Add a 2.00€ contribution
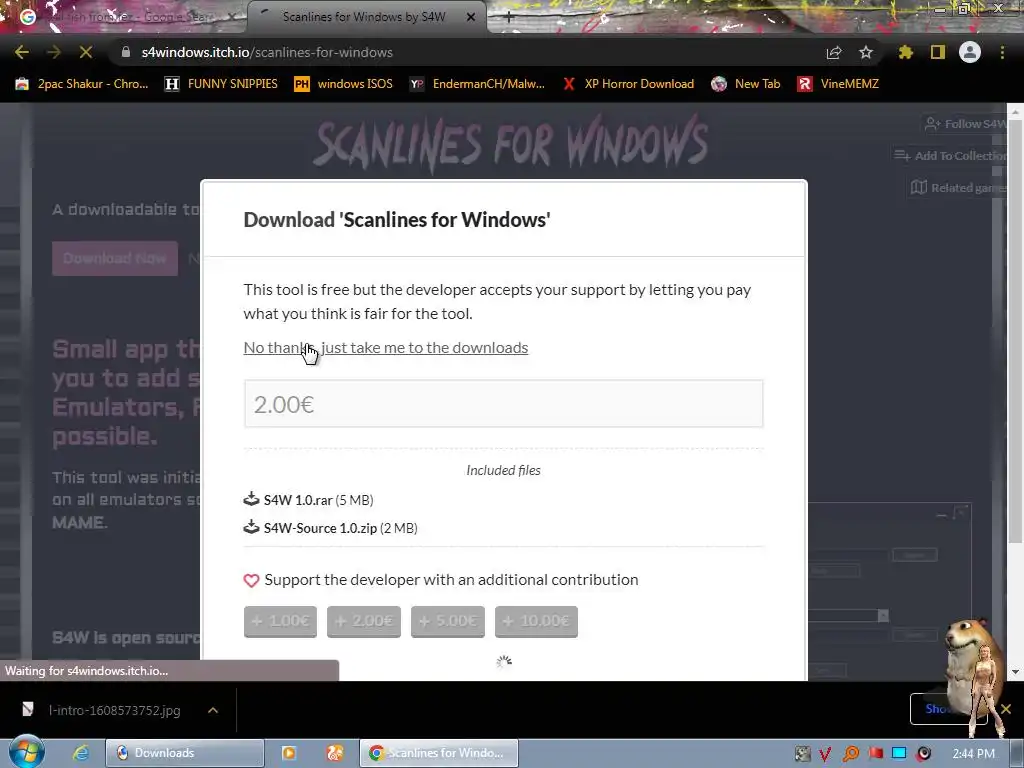The height and width of the screenshot is (768, 1024). (x=364, y=621)
